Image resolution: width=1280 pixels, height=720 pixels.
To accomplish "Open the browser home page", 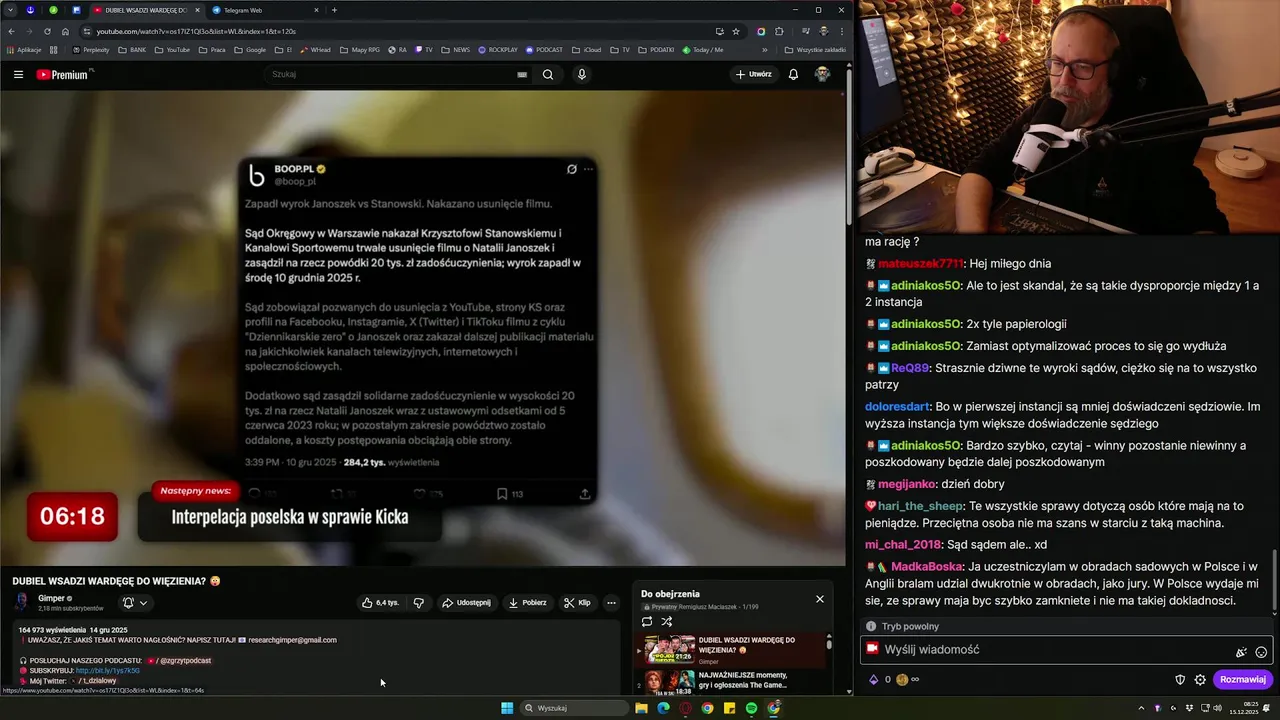I will click(x=65, y=31).
